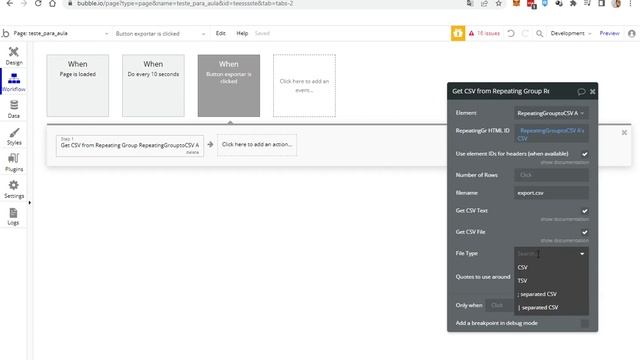Image resolution: width=640 pixels, height=360 pixels.
Task: Open the Logs tab in sidebar
Action: 13,216
